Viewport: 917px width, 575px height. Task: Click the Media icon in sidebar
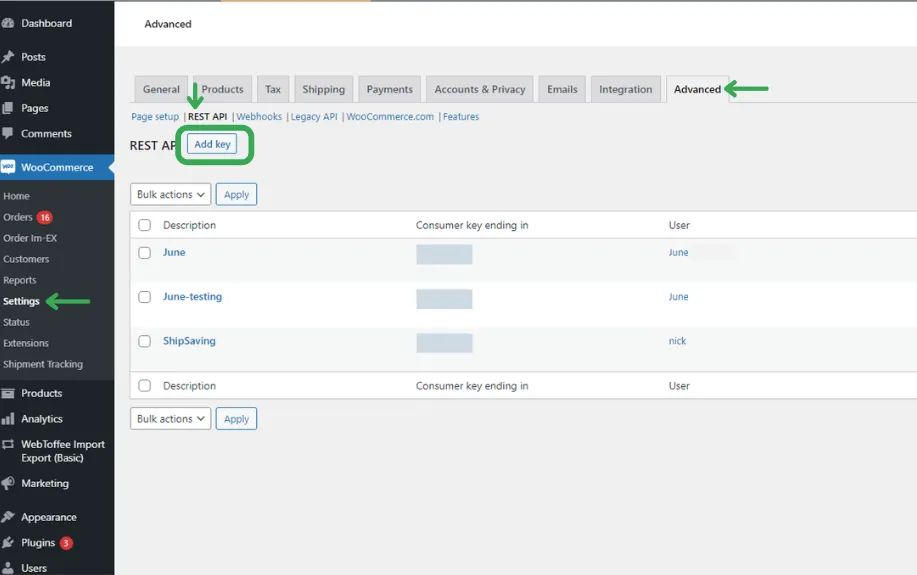click(x=8, y=82)
